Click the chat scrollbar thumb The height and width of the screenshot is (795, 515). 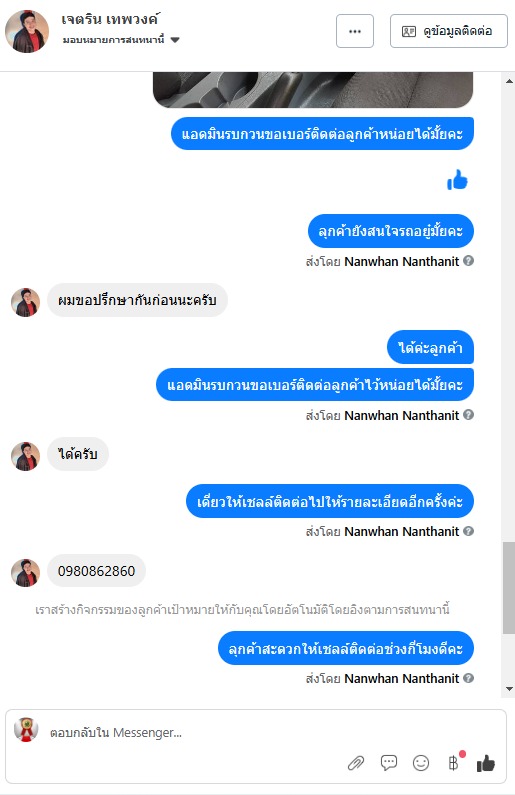(509, 588)
